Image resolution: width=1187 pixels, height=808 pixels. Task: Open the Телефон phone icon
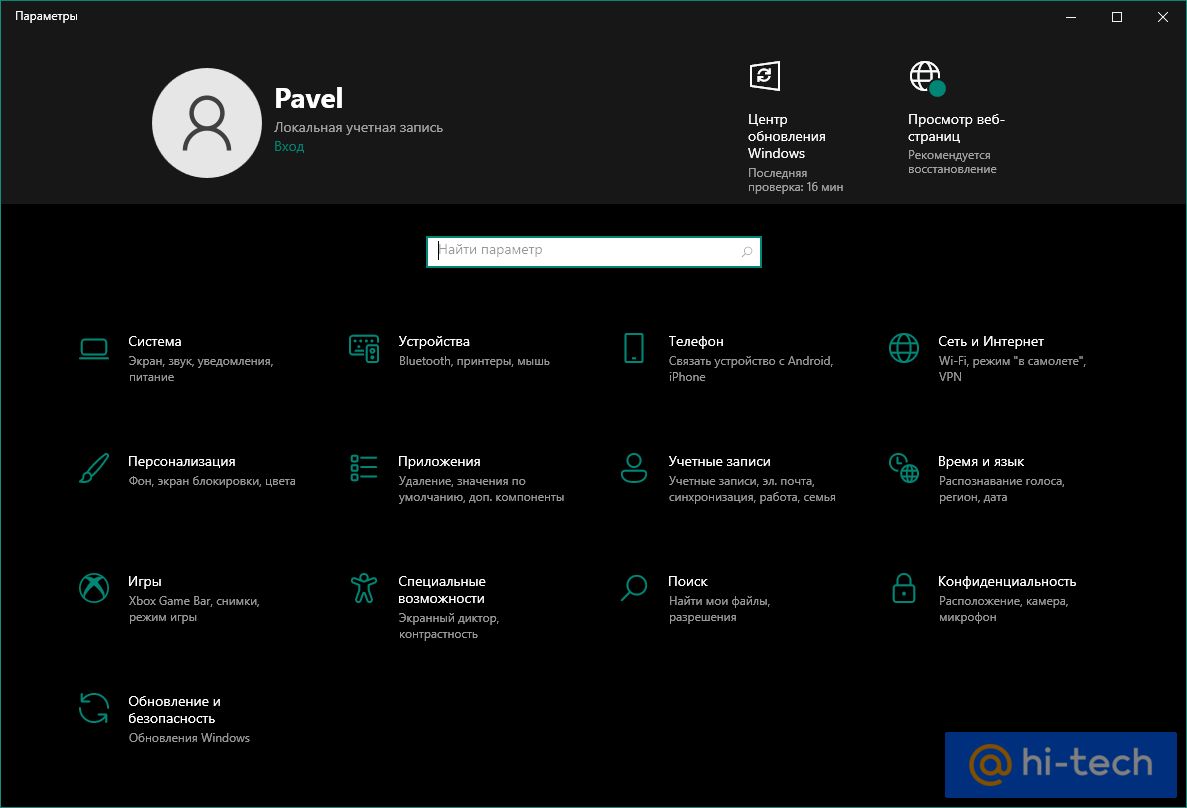coord(634,348)
